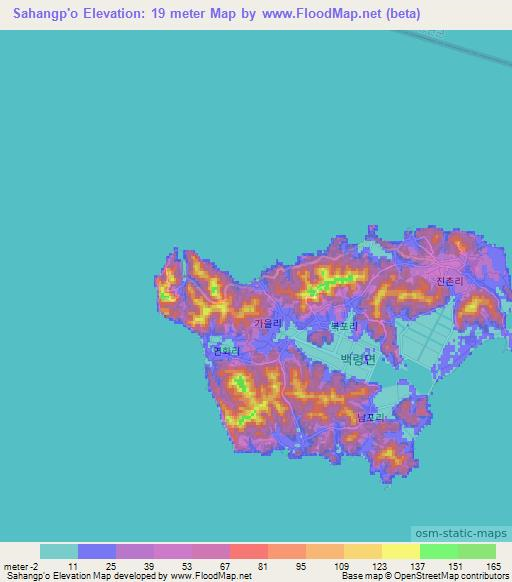Click the red legend swatch for 67 meters
This screenshot has width=512, height=582.
[x=249, y=552]
